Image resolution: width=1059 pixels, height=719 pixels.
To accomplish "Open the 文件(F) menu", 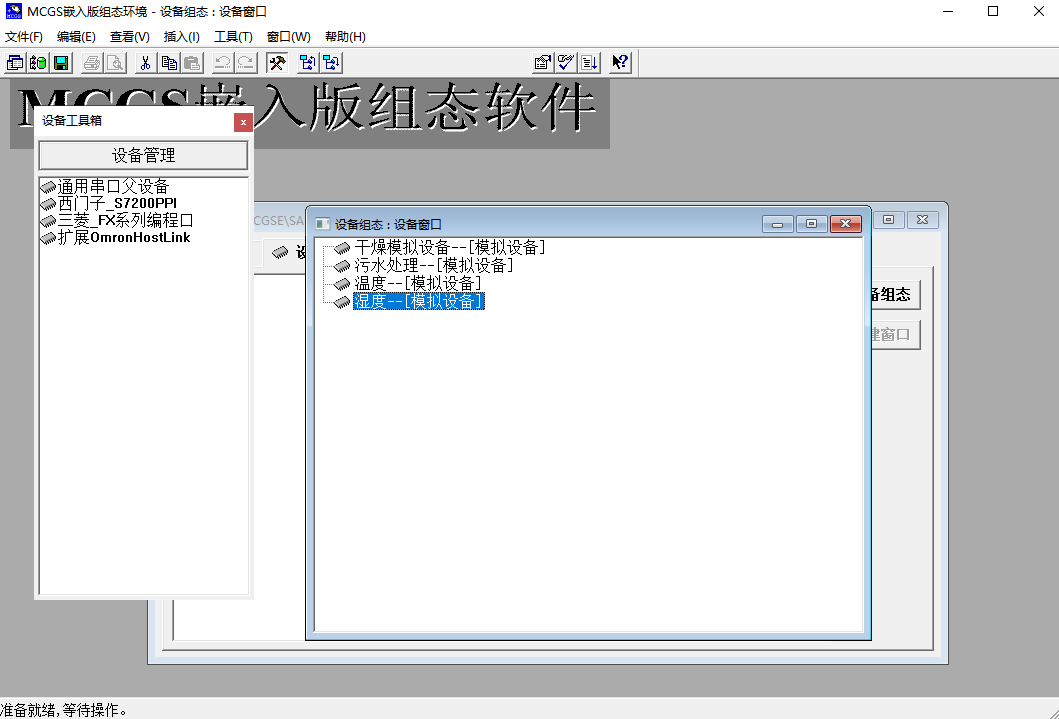I will click(24, 36).
